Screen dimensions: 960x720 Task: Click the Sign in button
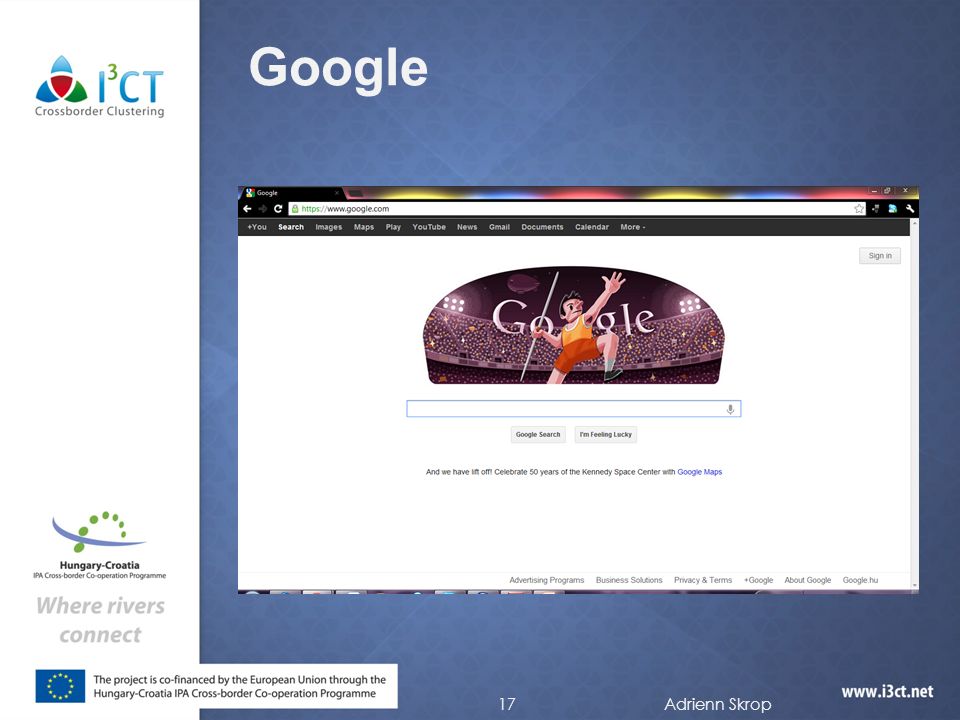(880, 256)
